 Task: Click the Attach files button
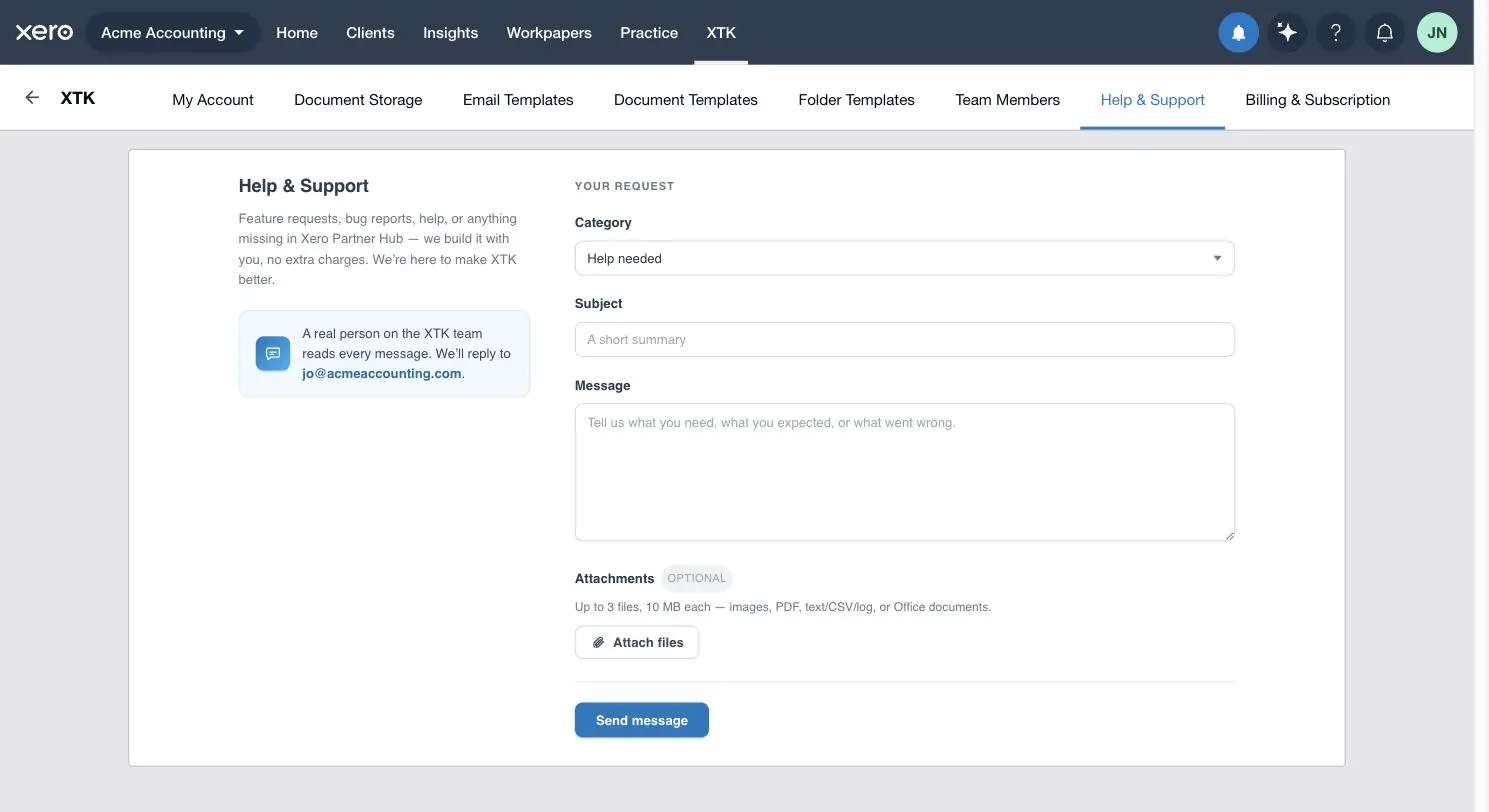(637, 642)
